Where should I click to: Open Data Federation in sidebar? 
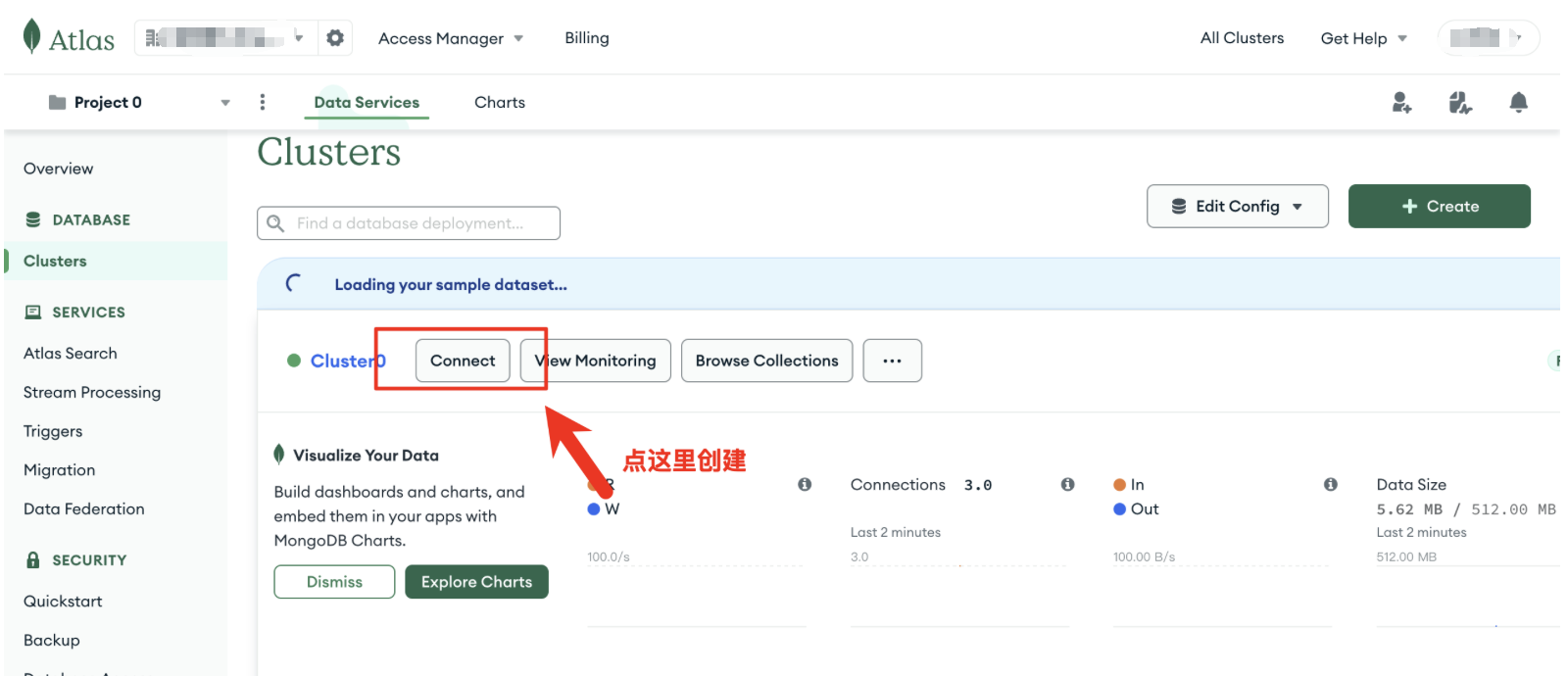pyautogui.click(x=84, y=508)
